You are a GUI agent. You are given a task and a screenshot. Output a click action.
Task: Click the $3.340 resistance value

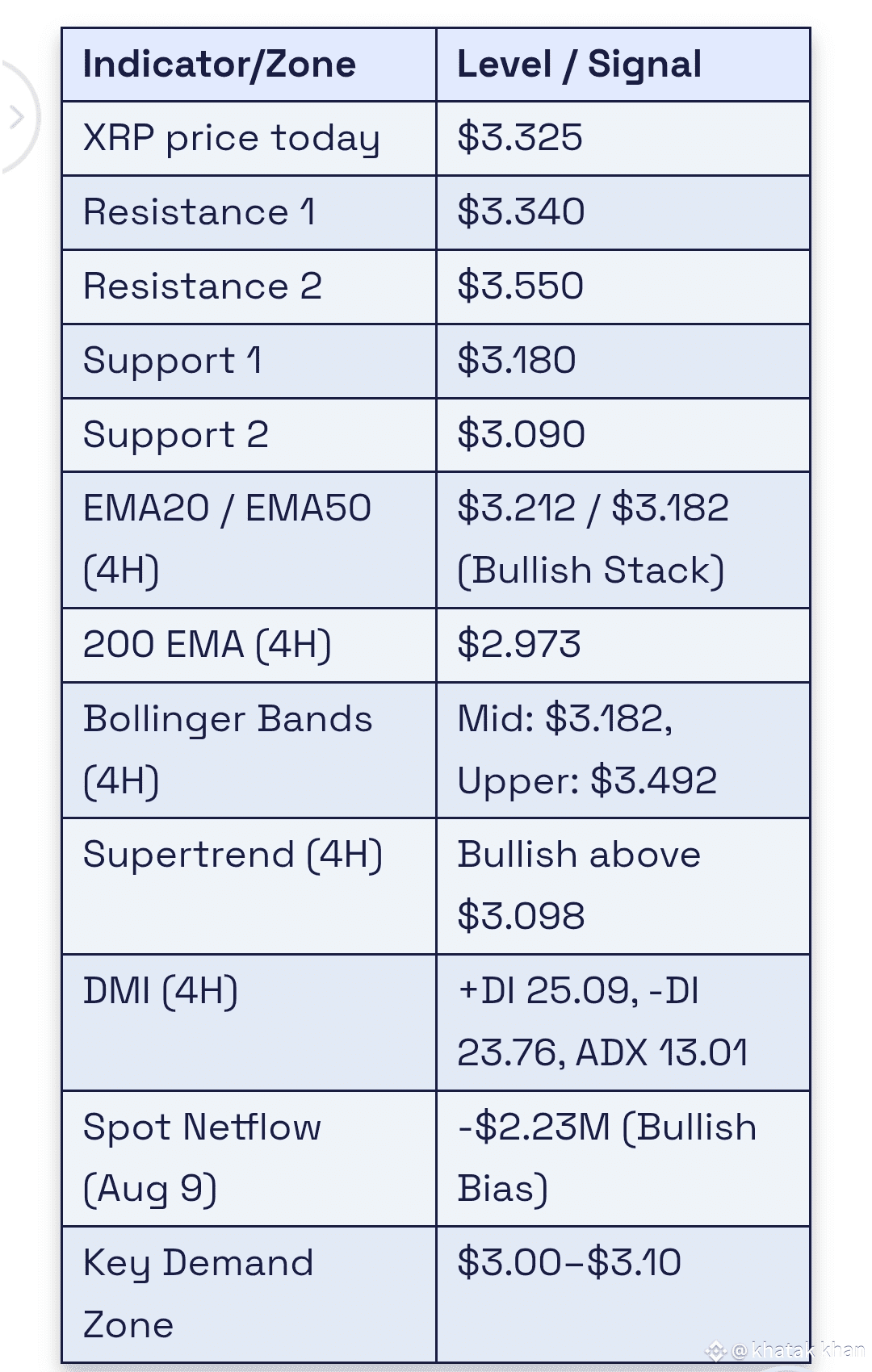pos(521,211)
